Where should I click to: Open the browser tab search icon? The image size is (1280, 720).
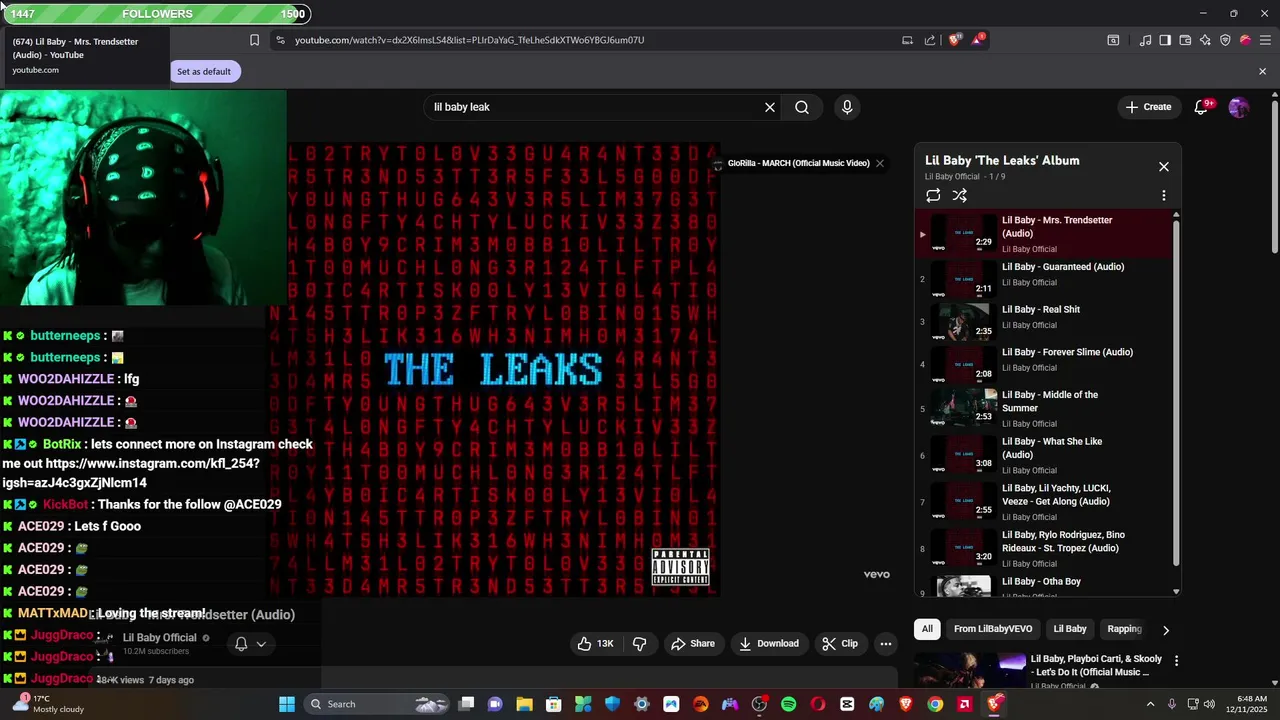1113,40
